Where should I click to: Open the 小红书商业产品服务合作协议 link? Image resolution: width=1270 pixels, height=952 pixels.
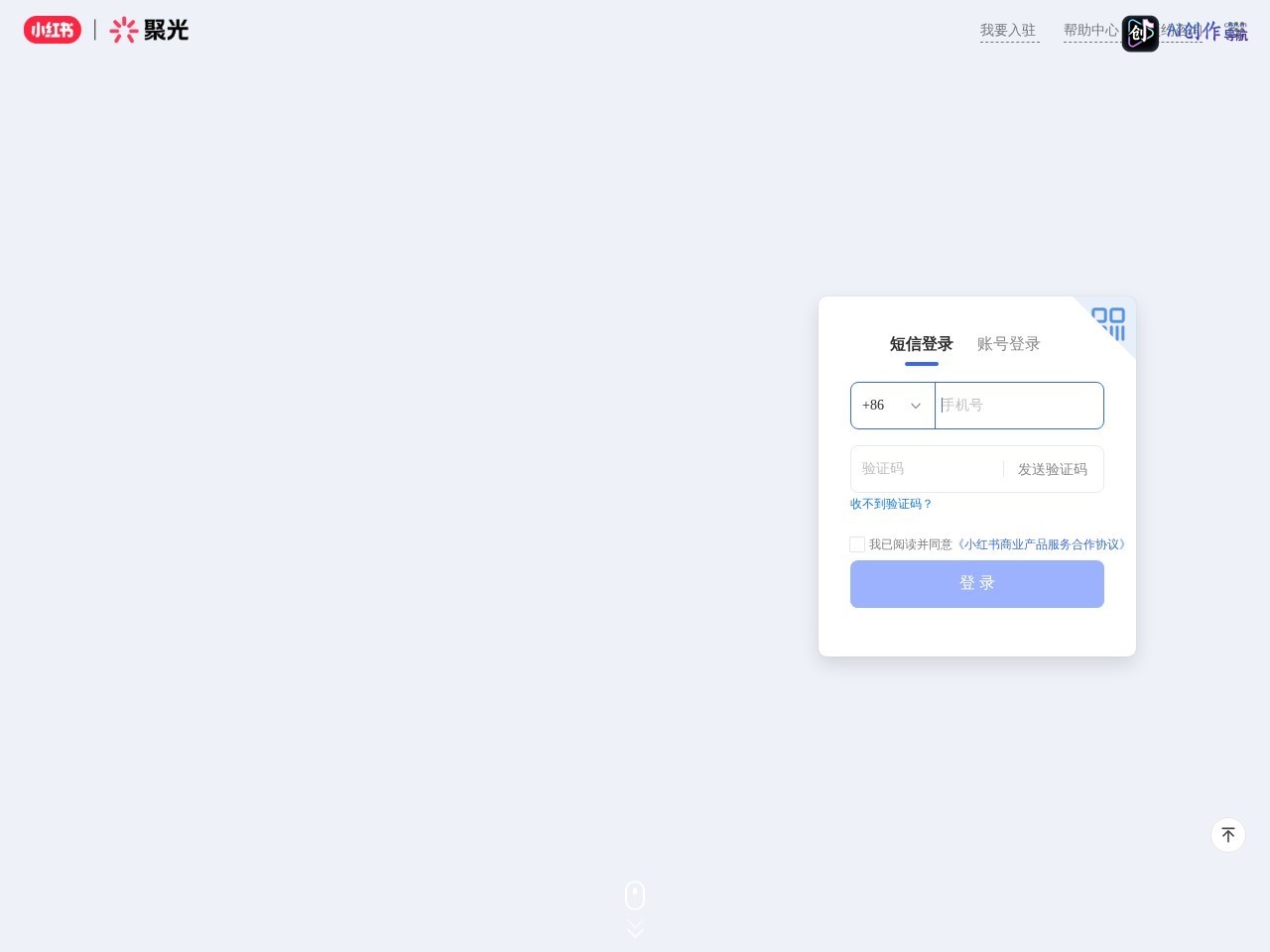[1040, 544]
